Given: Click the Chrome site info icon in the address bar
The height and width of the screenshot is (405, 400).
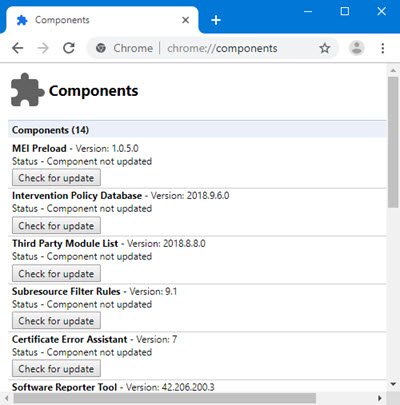Looking at the screenshot, I should [x=101, y=48].
